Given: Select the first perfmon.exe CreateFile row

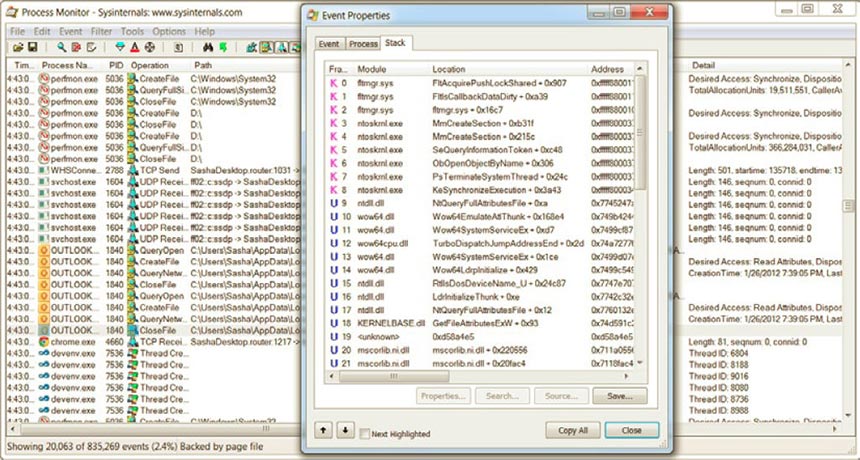Looking at the screenshot, I should click(154, 79).
